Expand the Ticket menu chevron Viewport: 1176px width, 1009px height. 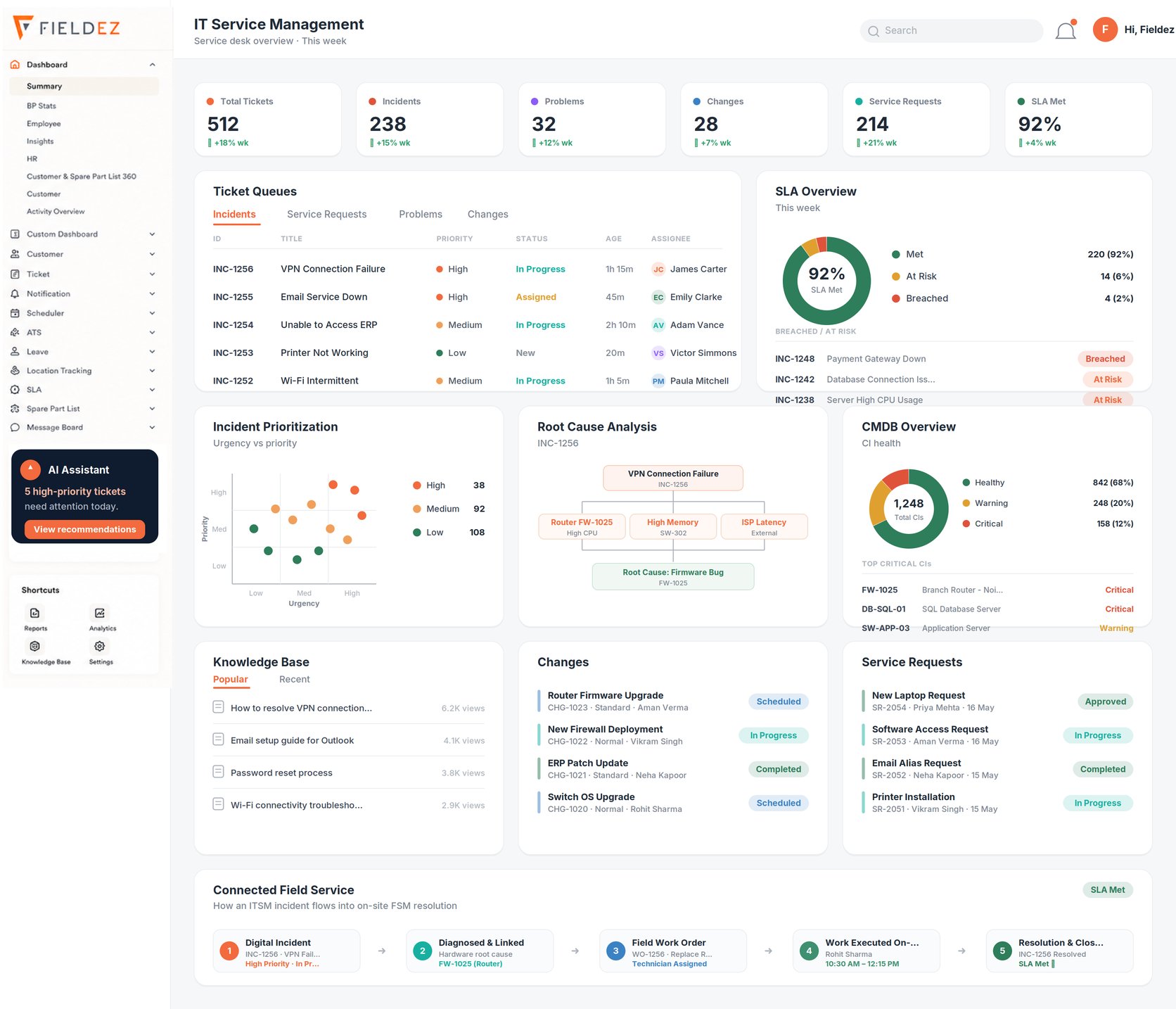coord(153,274)
